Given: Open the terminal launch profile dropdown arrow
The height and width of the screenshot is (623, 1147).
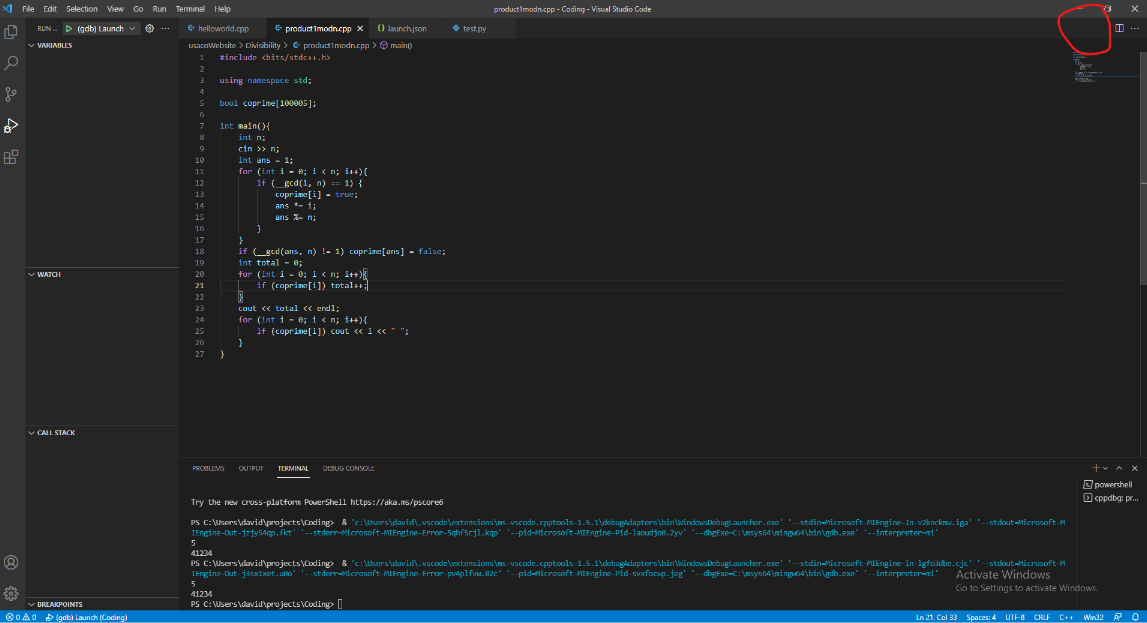Looking at the screenshot, I should 1105,468.
